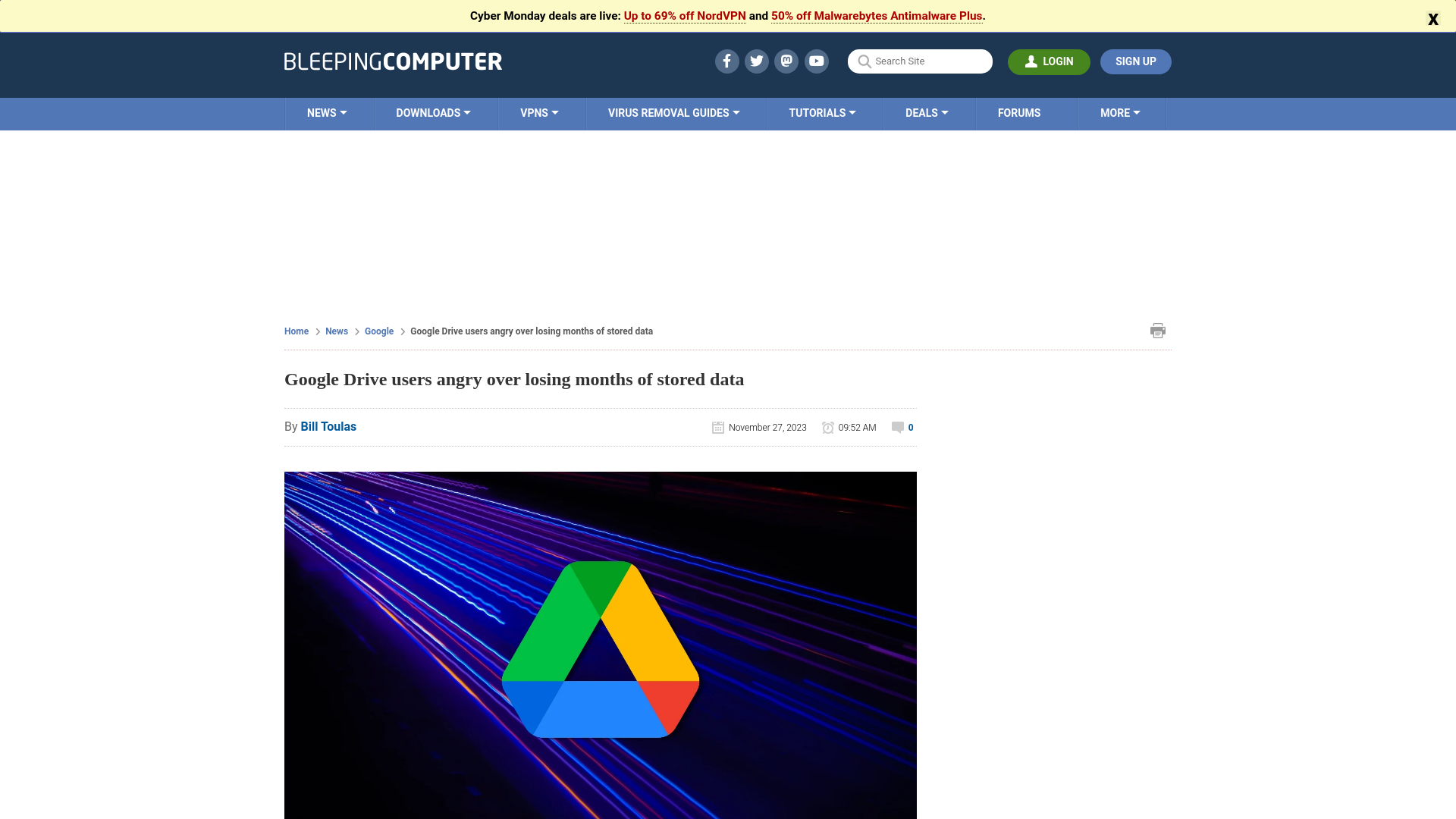The width and height of the screenshot is (1456, 819).
Task: Select the FORUMS menu item
Action: point(1018,113)
